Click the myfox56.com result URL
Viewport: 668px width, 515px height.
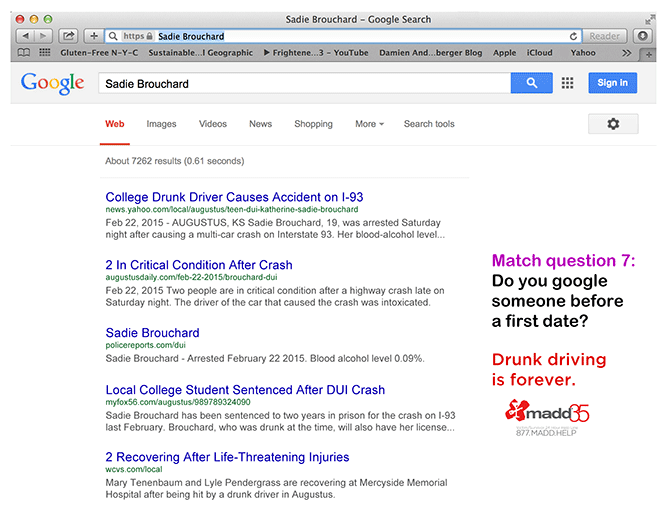click(x=178, y=402)
